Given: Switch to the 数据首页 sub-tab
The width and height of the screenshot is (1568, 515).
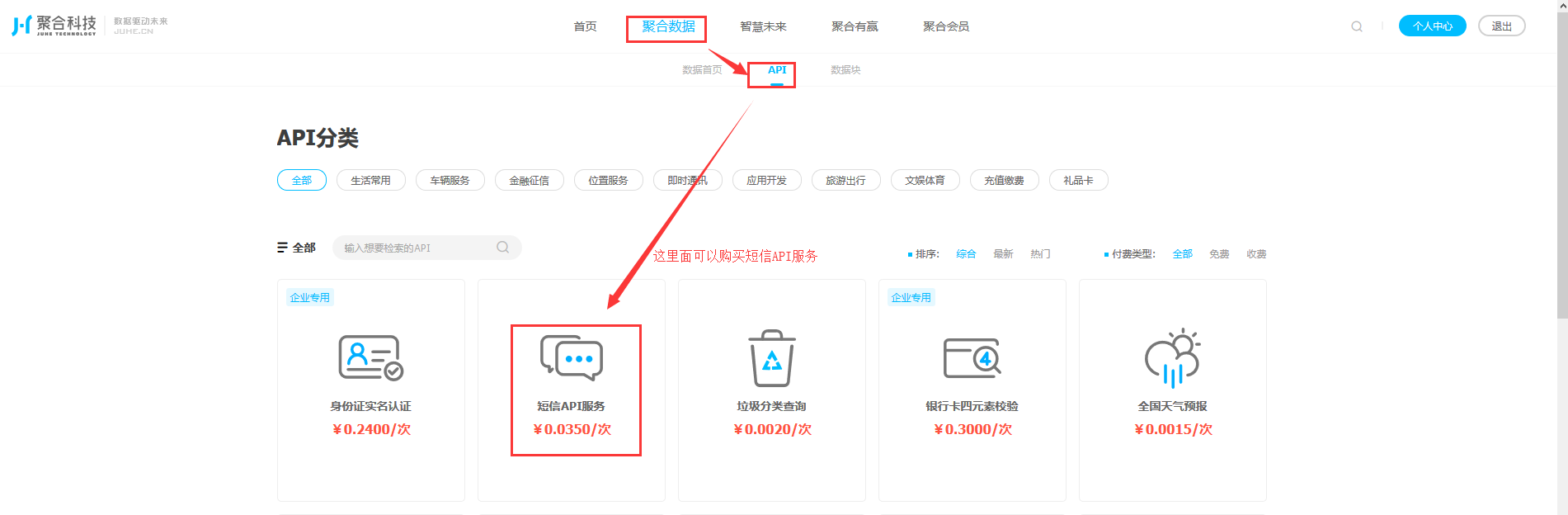Looking at the screenshot, I should pos(702,70).
